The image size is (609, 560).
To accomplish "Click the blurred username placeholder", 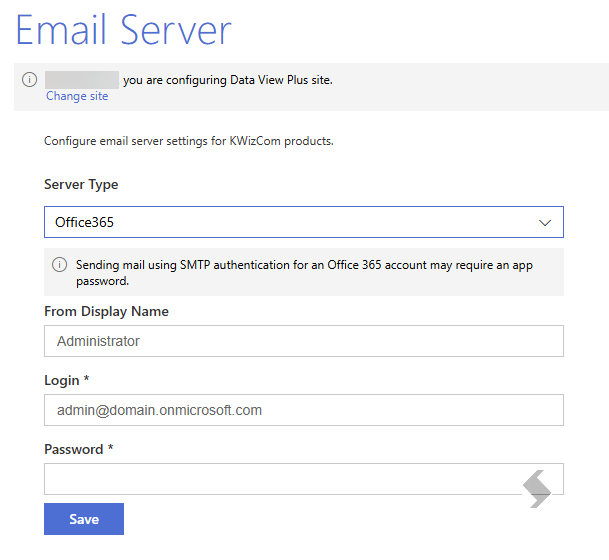I will click(82, 80).
